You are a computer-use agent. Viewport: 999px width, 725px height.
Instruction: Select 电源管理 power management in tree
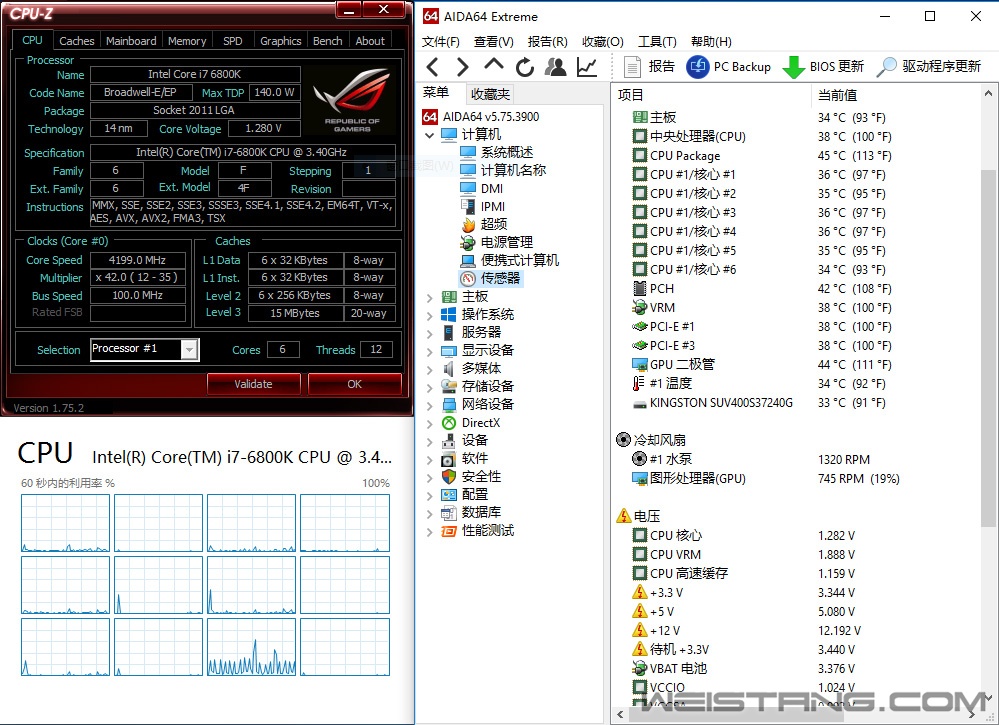tap(496, 242)
